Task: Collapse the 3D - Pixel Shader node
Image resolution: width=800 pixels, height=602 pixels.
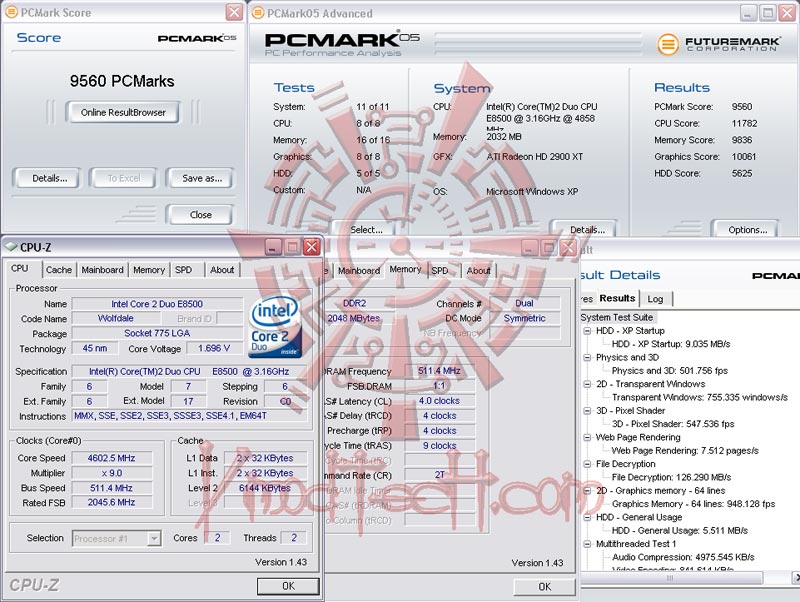Action: (x=587, y=411)
